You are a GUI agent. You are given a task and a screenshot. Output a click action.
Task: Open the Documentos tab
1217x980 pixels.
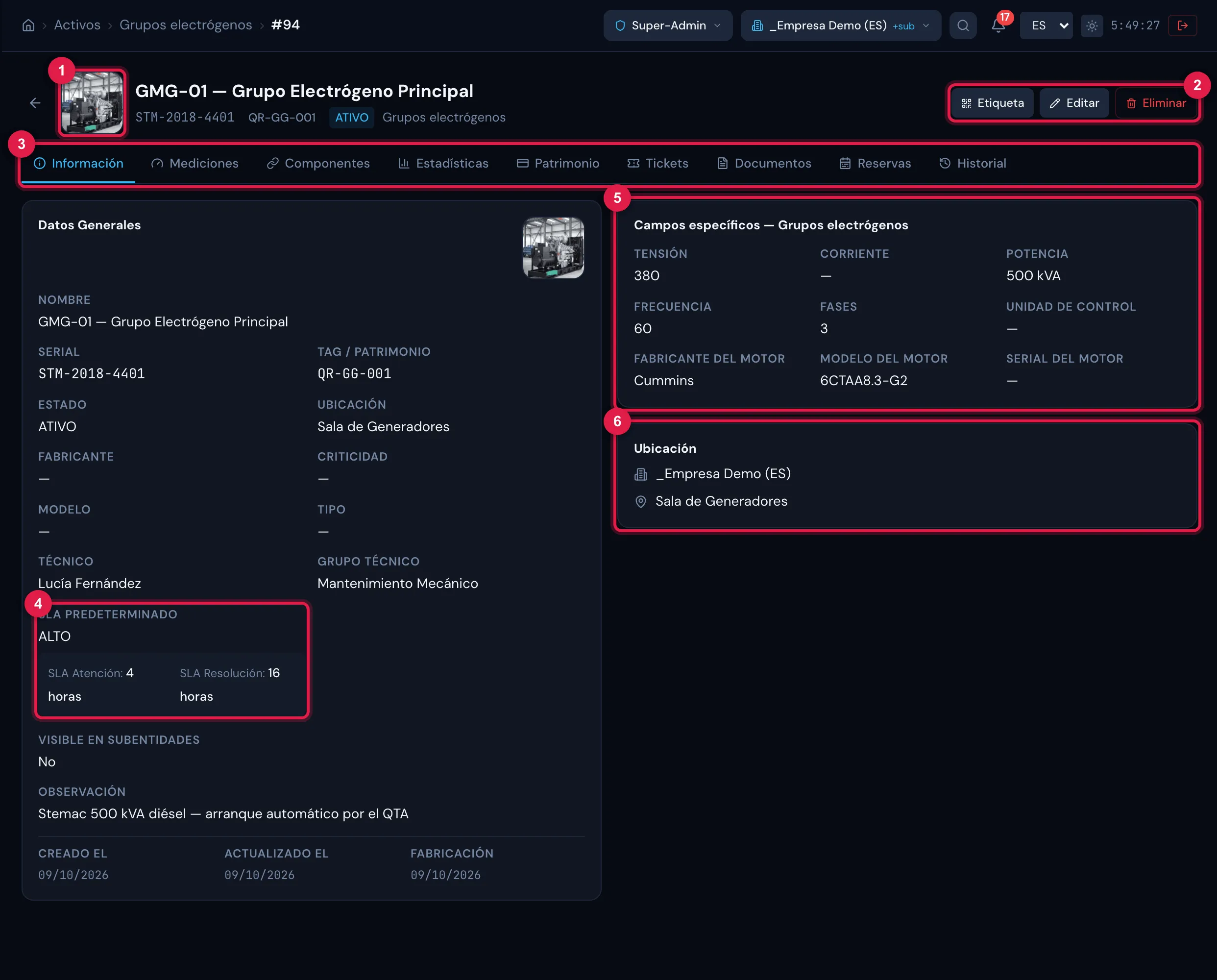point(764,163)
